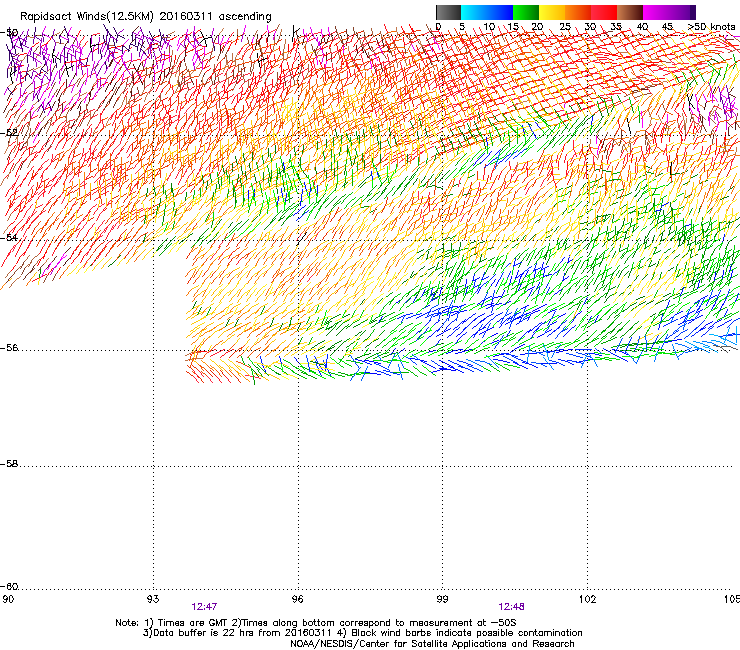Click the purple '12:48' time label
This screenshot has height=650, width=740.
(x=512, y=607)
